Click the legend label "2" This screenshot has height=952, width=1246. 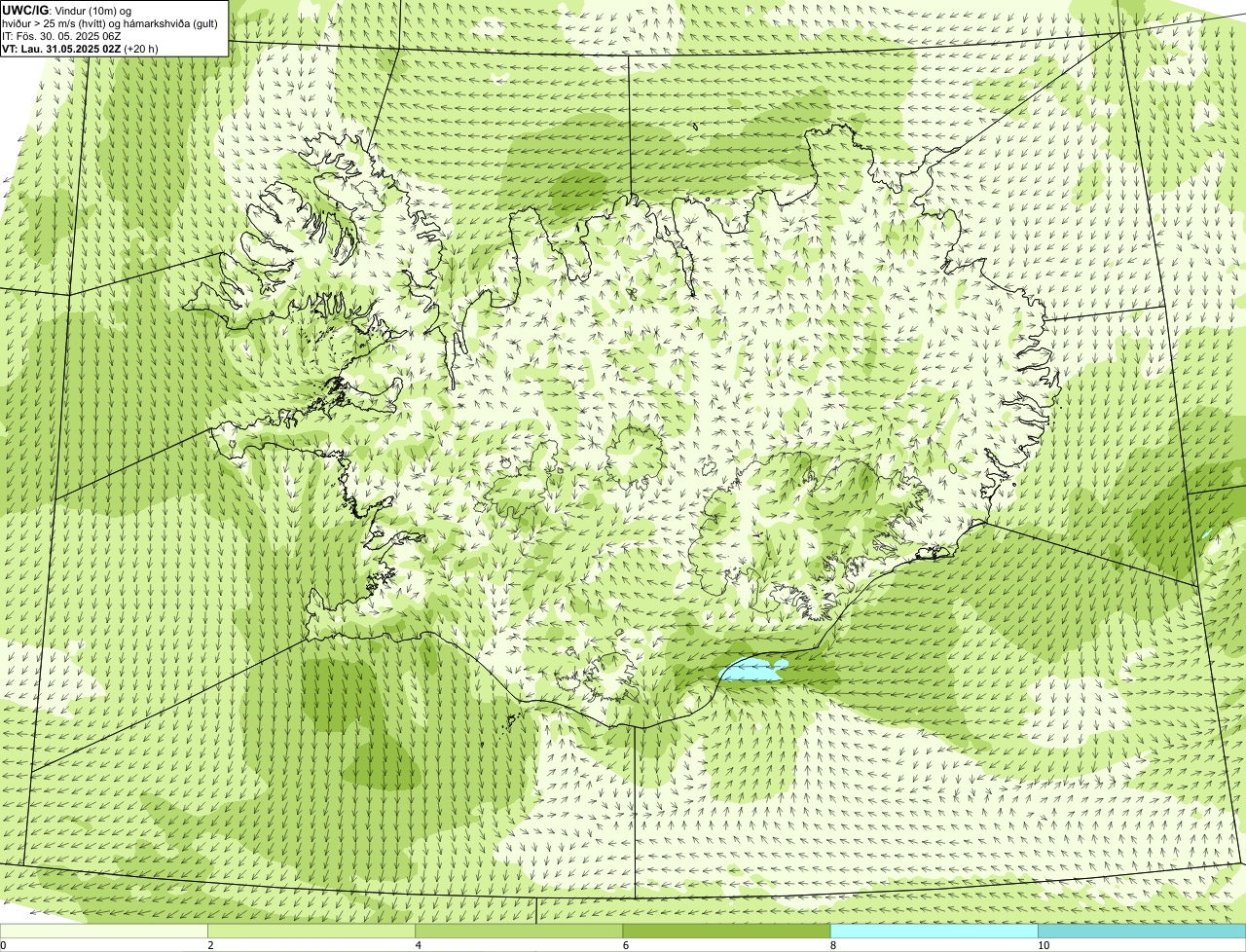tap(210, 945)
